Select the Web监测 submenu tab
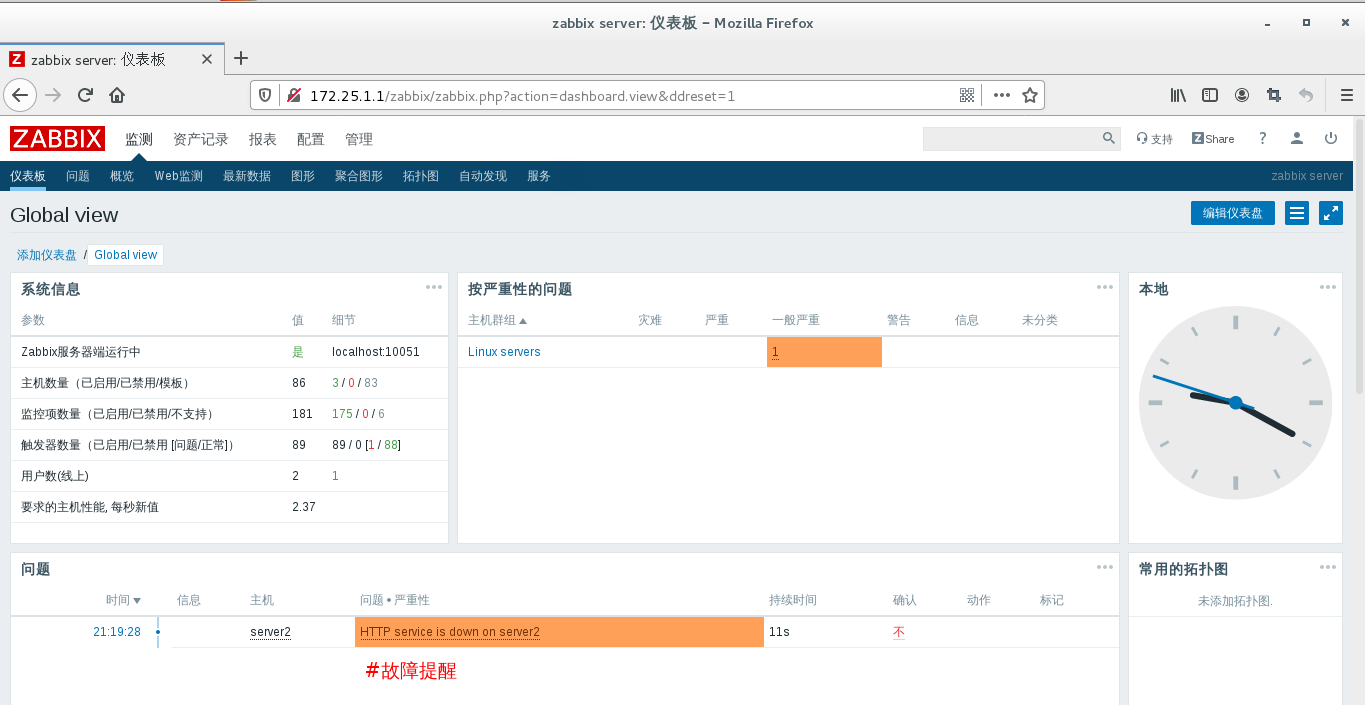The image size is (1365, 705). [x=178, y=176]
